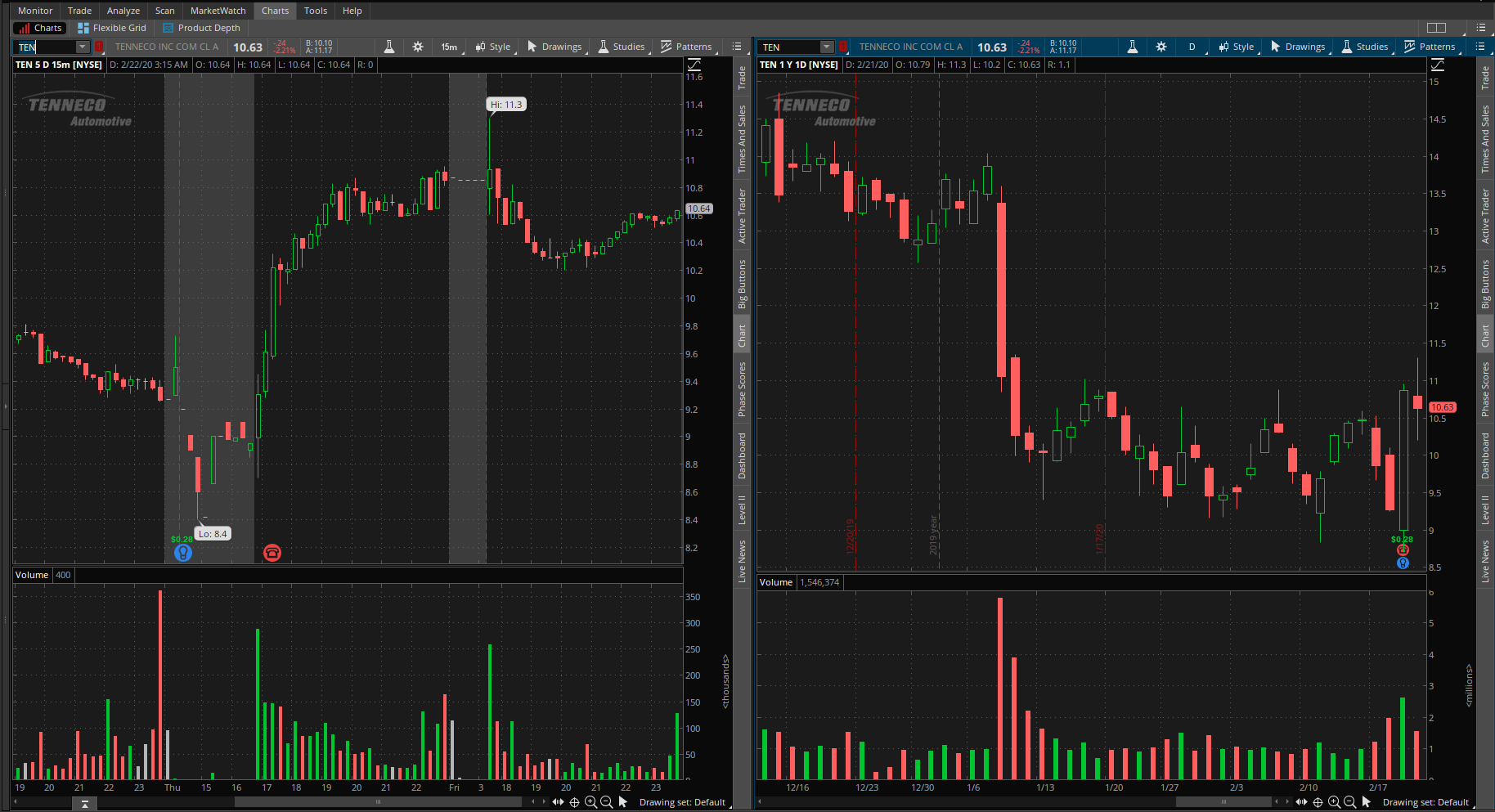The image size is (1495, 812).
Task: Open the Drawings dropdown on the left chart
Action: click(555, 47)
